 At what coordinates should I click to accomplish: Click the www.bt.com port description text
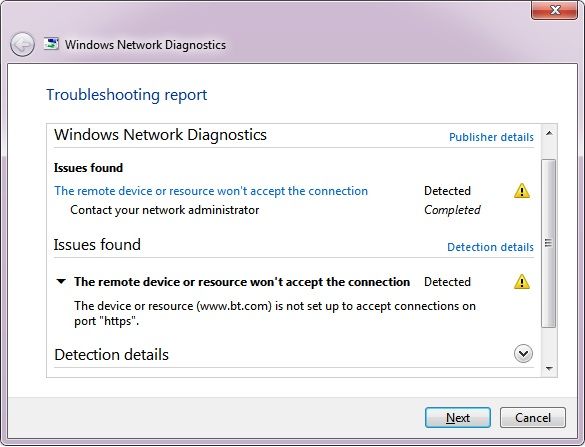coord(275,313)
